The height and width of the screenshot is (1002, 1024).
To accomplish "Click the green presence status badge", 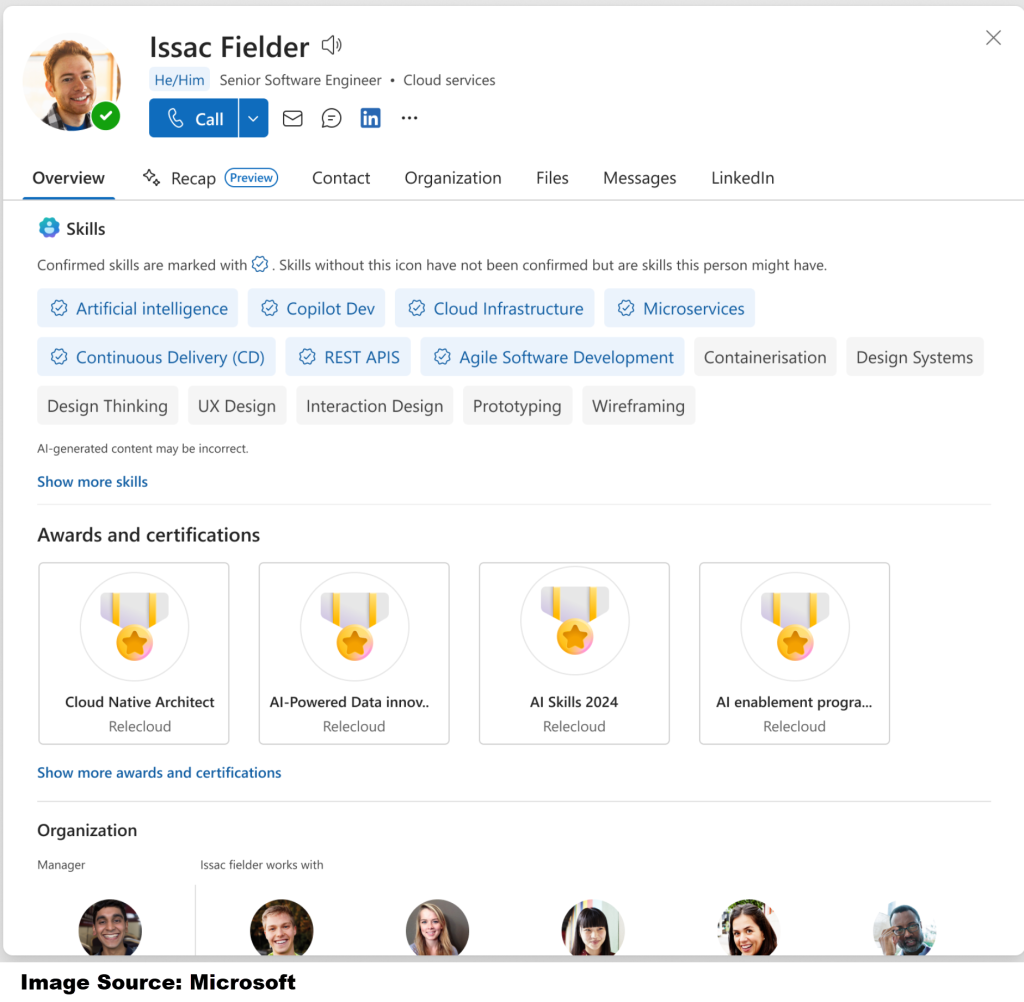I will (106, 116).
